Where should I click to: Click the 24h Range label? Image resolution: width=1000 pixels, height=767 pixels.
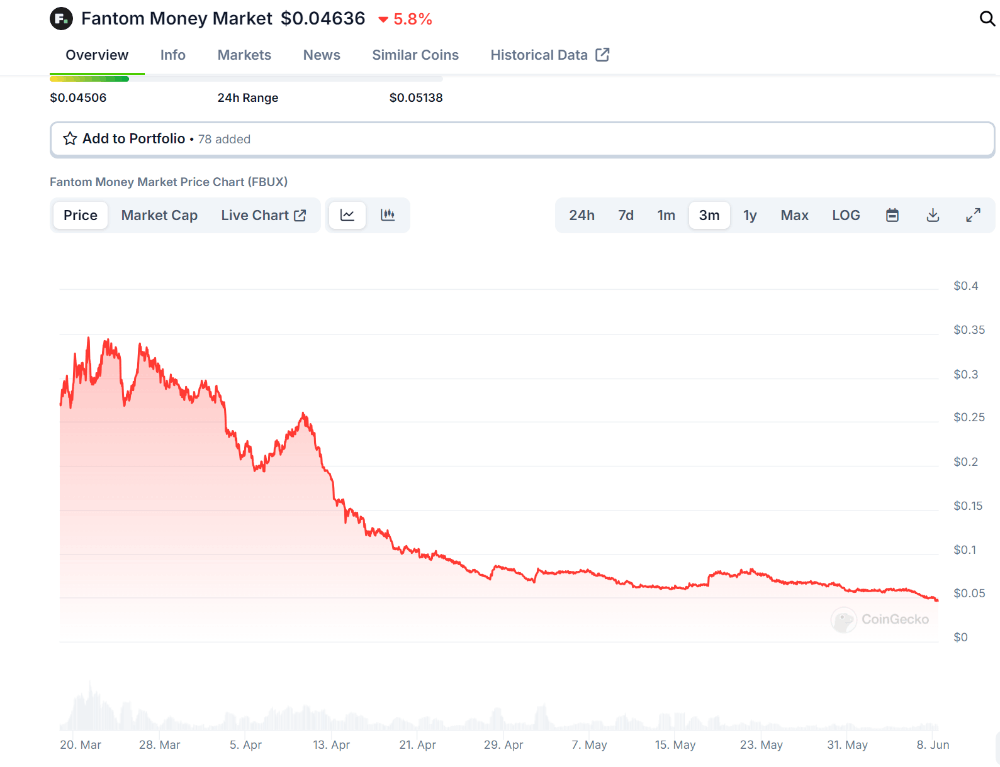point(248,98)
